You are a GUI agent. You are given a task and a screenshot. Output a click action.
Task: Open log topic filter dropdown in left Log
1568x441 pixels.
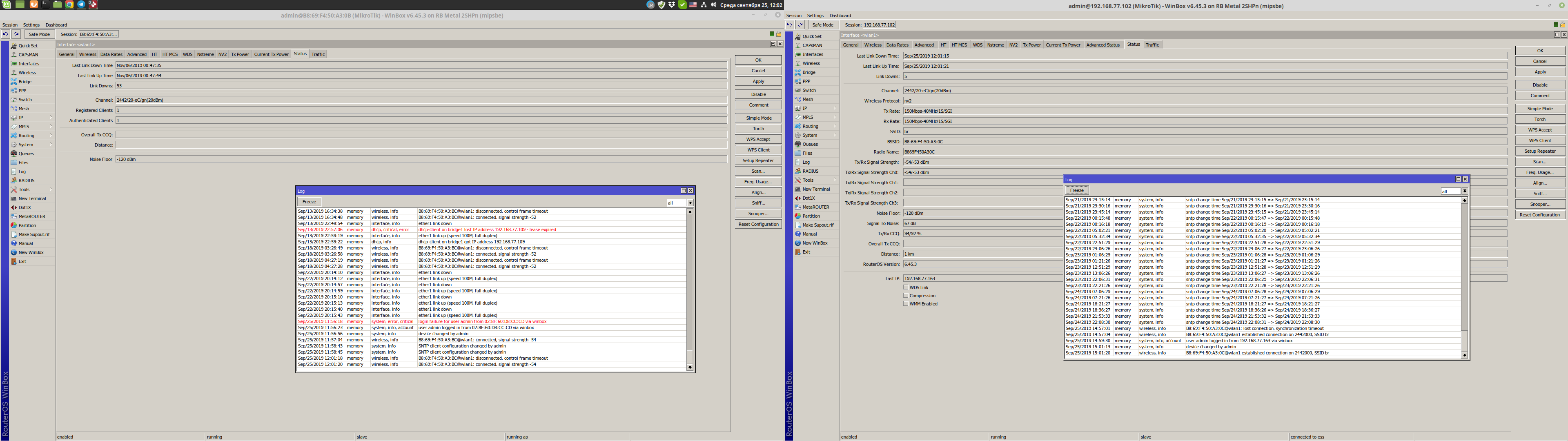click(x=690, y=203)
